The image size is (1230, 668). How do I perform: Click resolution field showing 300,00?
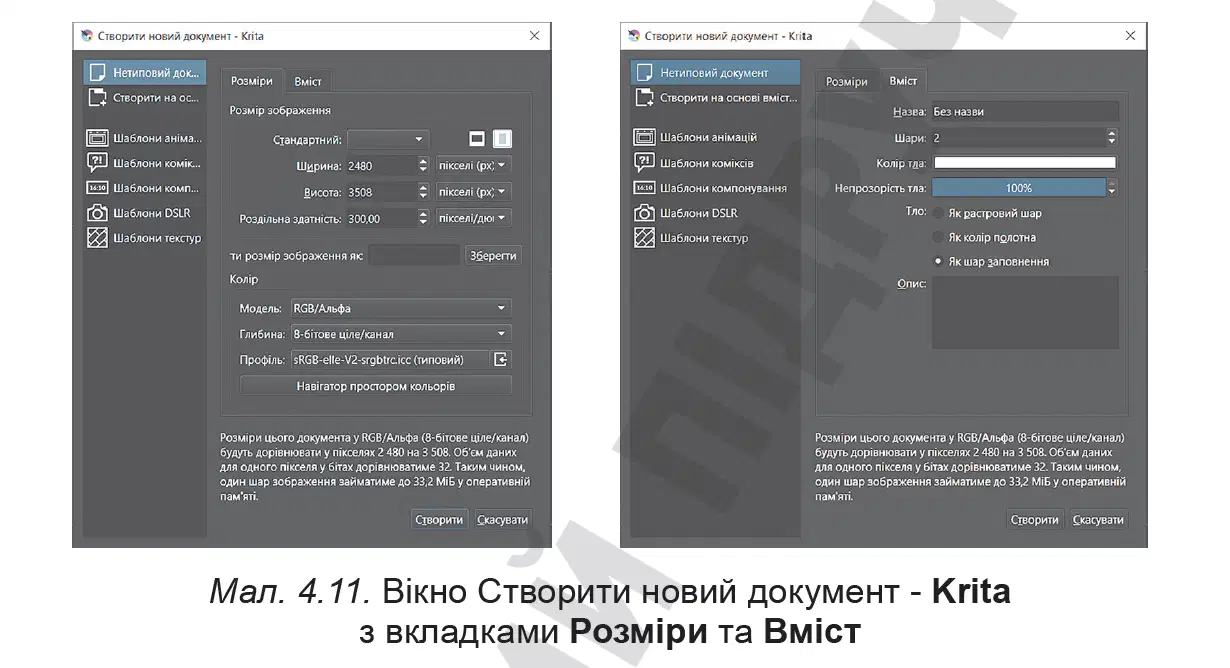coord(380,217)
